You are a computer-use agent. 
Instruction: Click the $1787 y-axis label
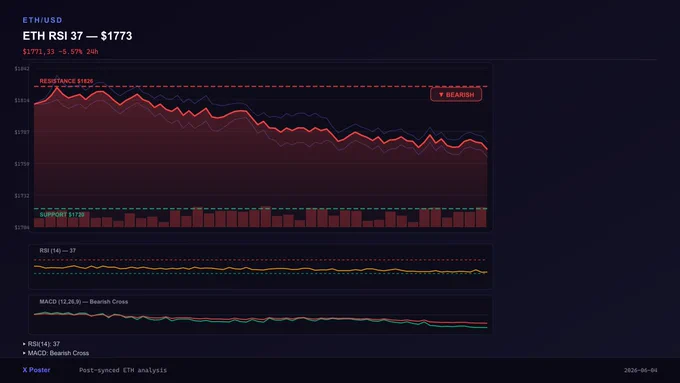click(x=22, y=132)
